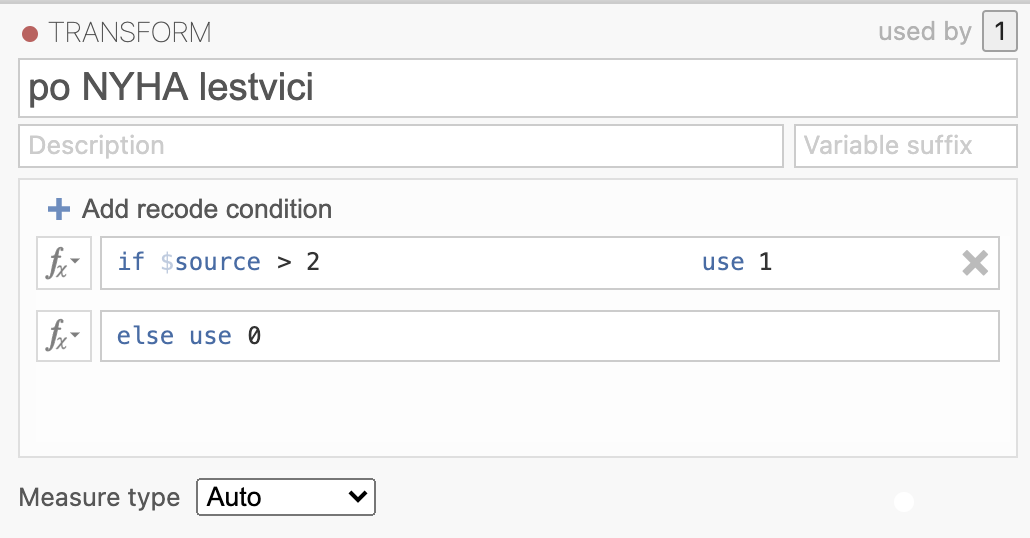Screen dimensions: 1030x538
Task: Click into the Description field
Action: (401, 146)
